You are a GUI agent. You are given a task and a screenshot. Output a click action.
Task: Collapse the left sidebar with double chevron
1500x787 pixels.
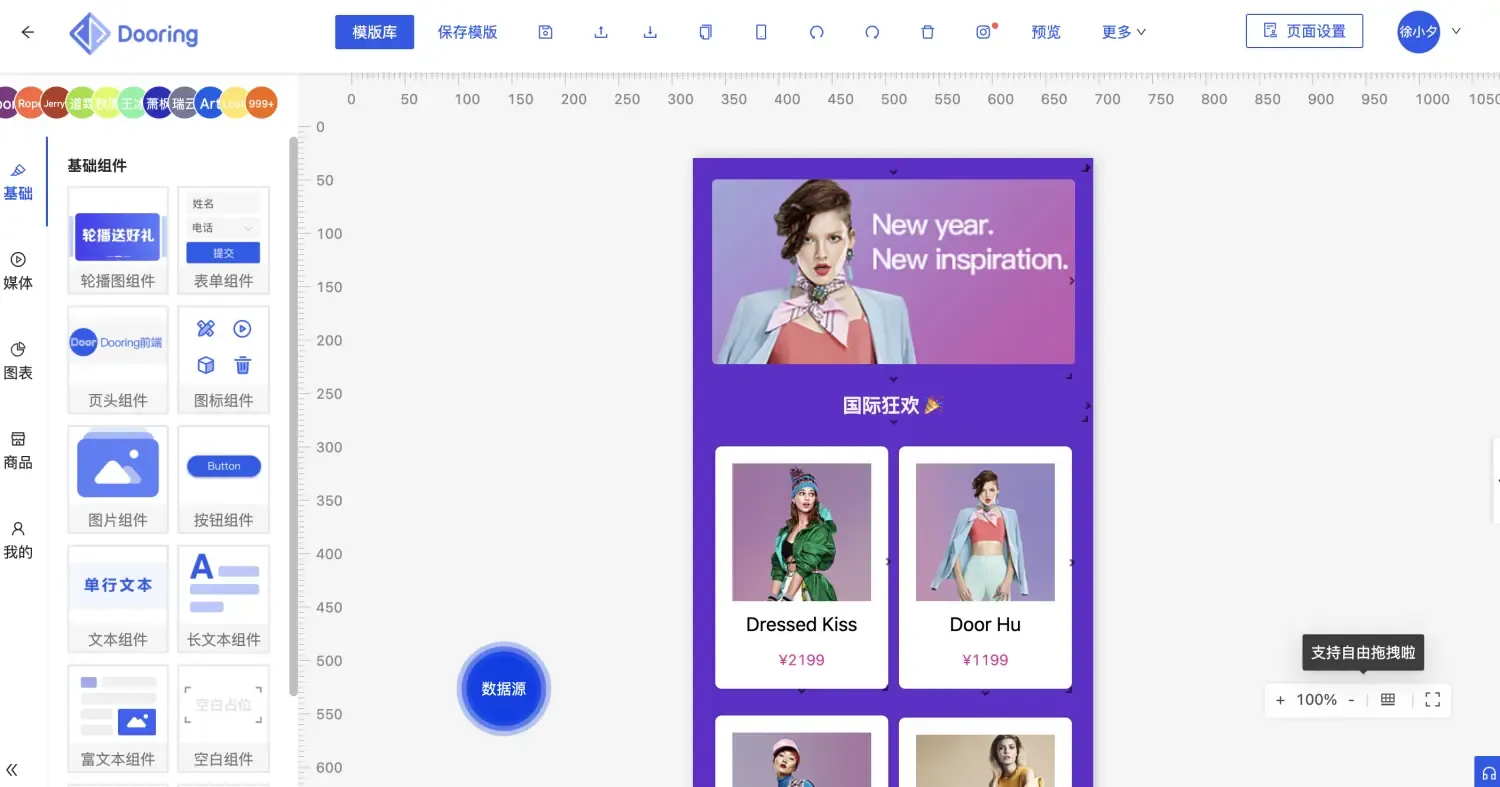(x=13, y=769)
